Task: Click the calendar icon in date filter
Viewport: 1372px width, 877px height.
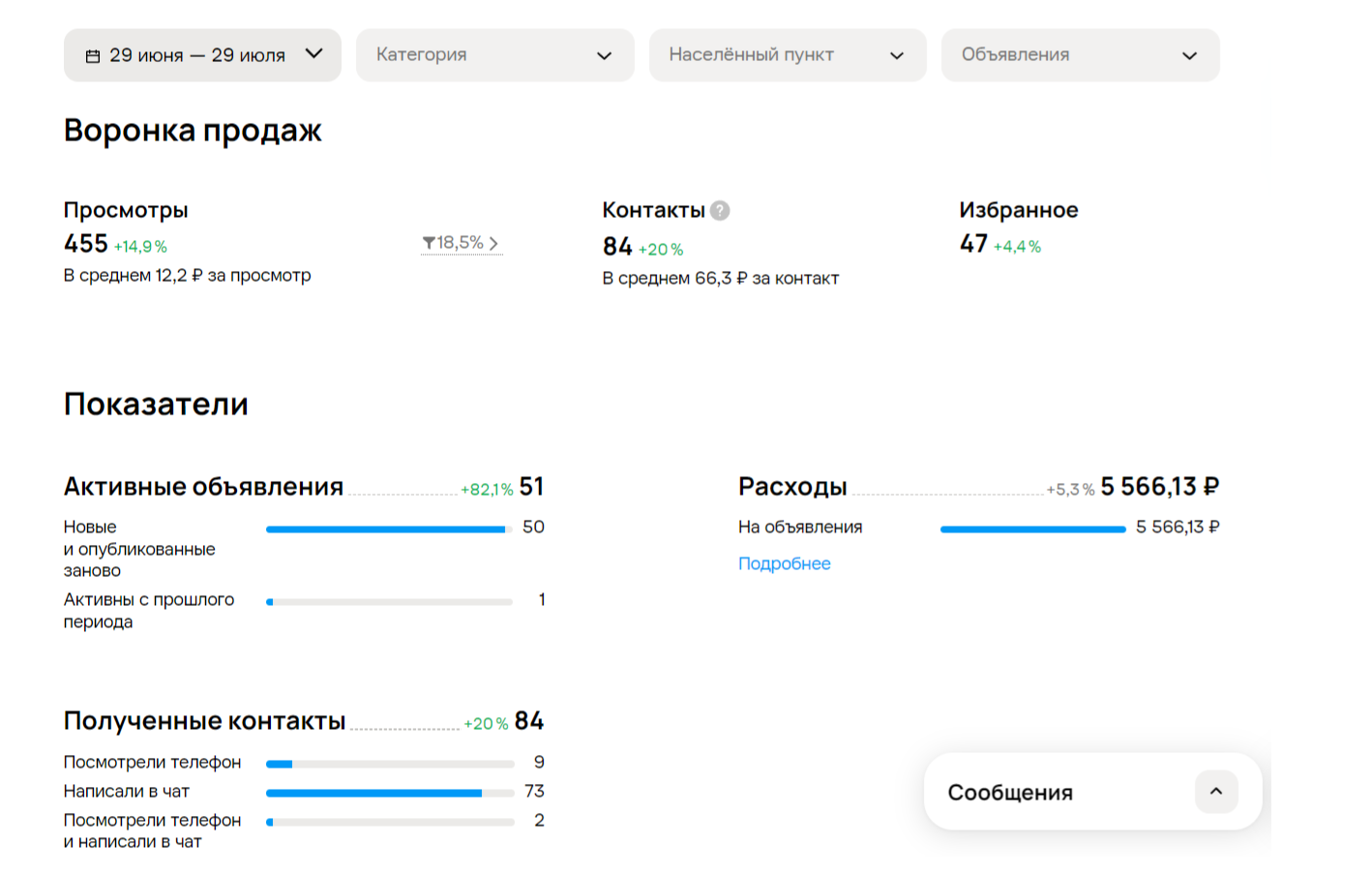Action: [x=93, y=56]
